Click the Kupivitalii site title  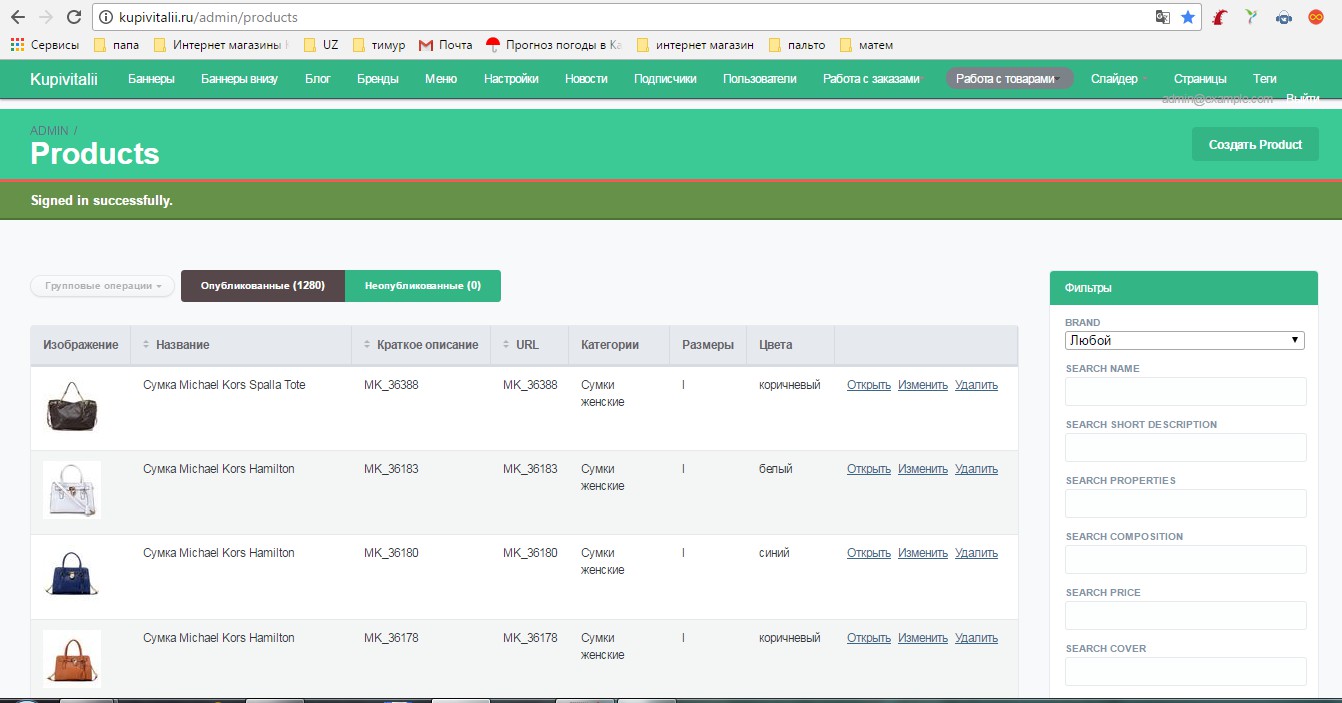[x=64, y=79]
